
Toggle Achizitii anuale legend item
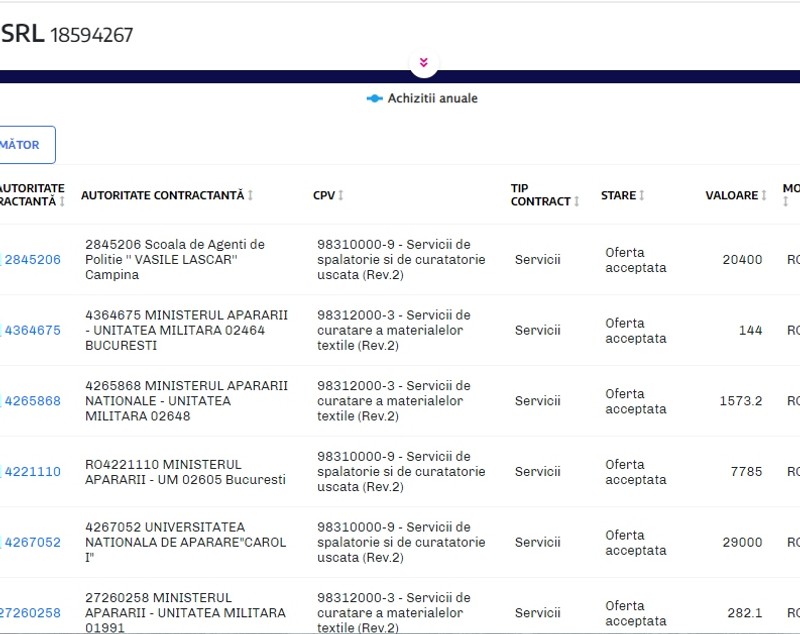click(x=422, y=98)
